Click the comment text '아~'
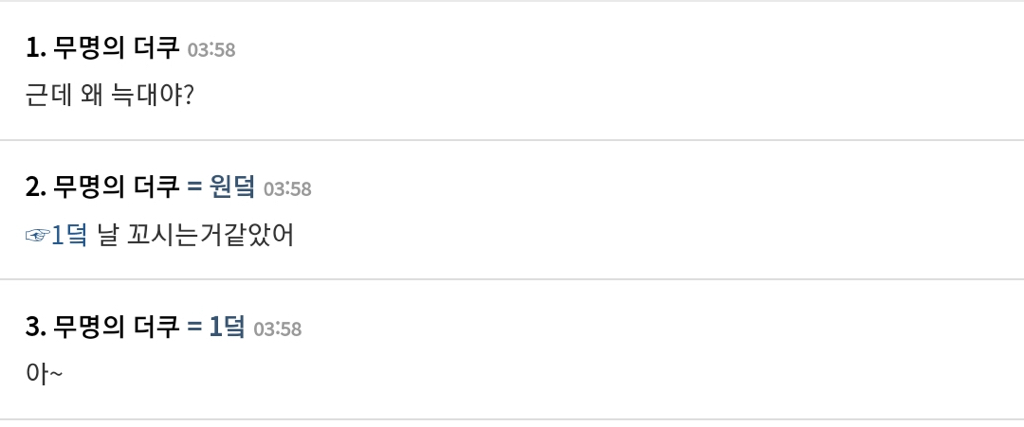This screenshot has width=1024, height=427. coord(45,376)
